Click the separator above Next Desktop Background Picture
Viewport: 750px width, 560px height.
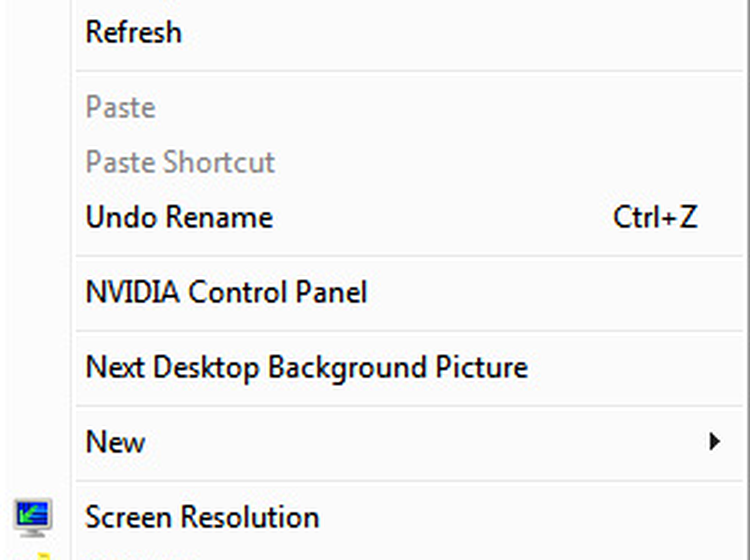400,330
